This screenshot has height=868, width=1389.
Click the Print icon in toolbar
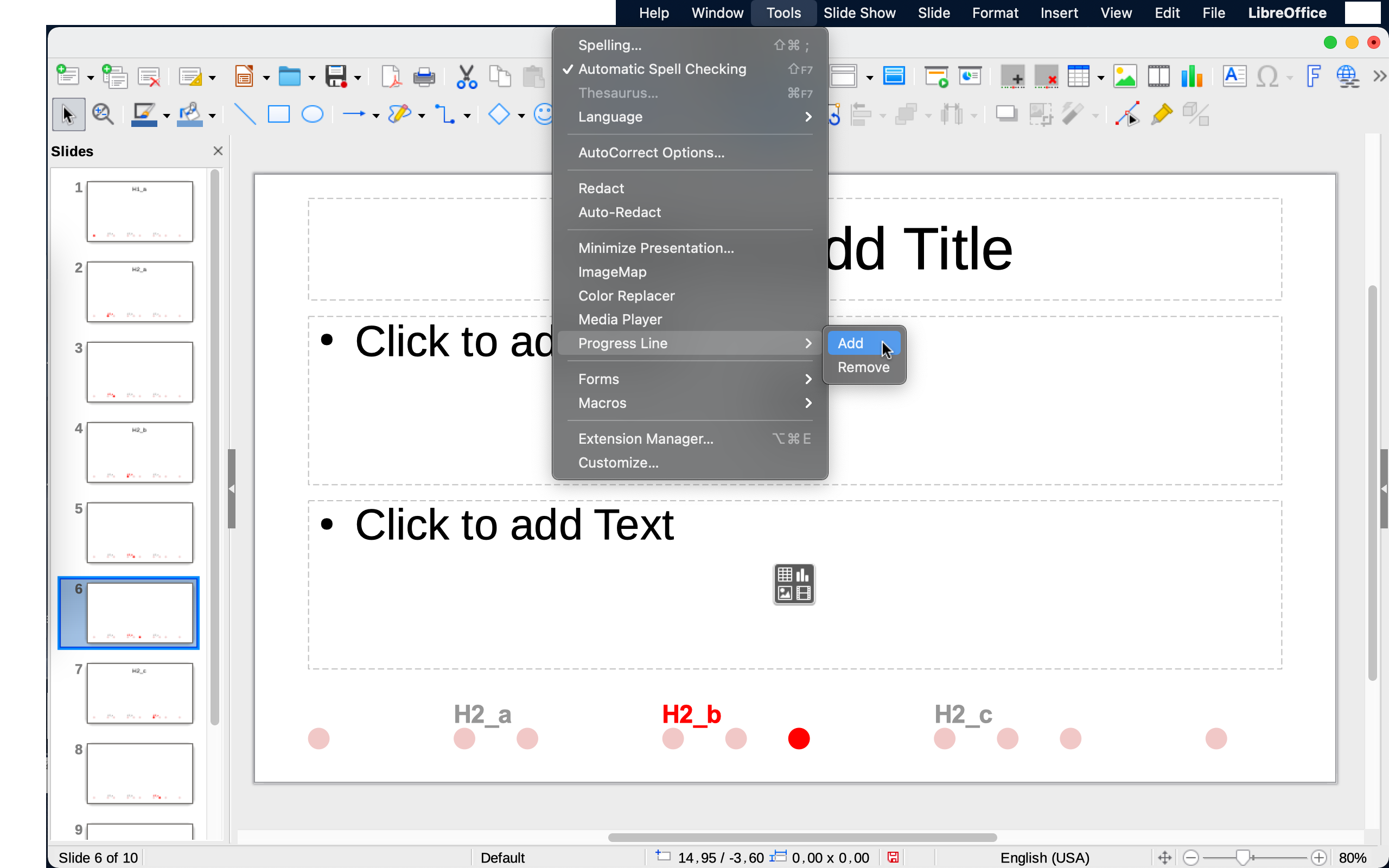click(x=424, y=76)
